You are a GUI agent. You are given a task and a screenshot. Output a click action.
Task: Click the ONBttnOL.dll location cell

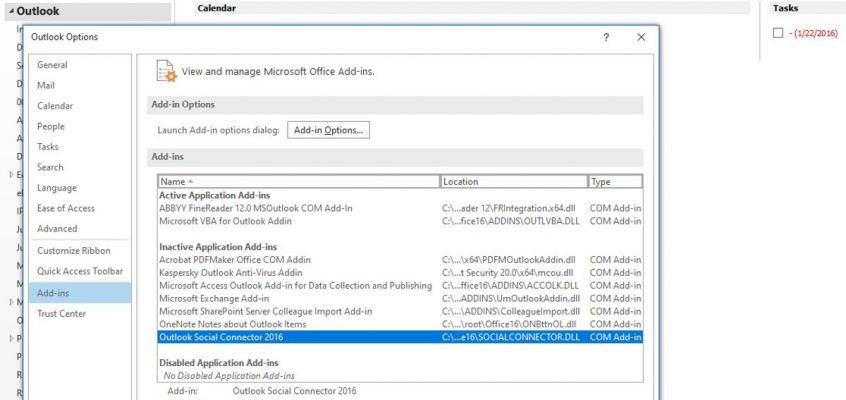509,324
